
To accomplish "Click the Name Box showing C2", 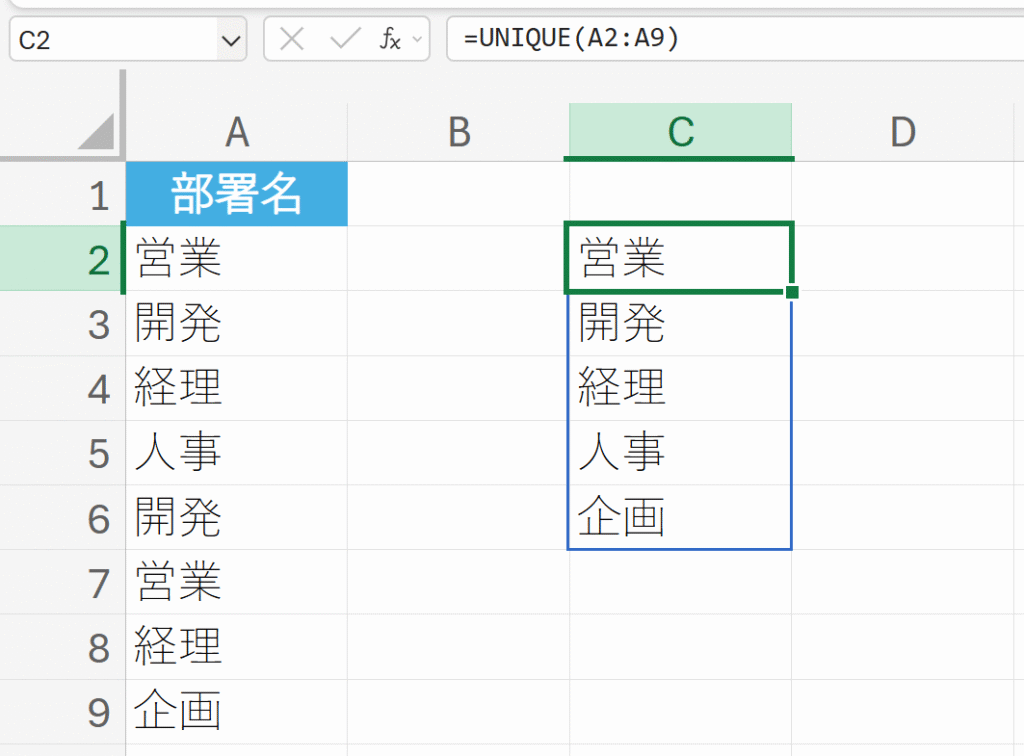I will coord(112,40).
